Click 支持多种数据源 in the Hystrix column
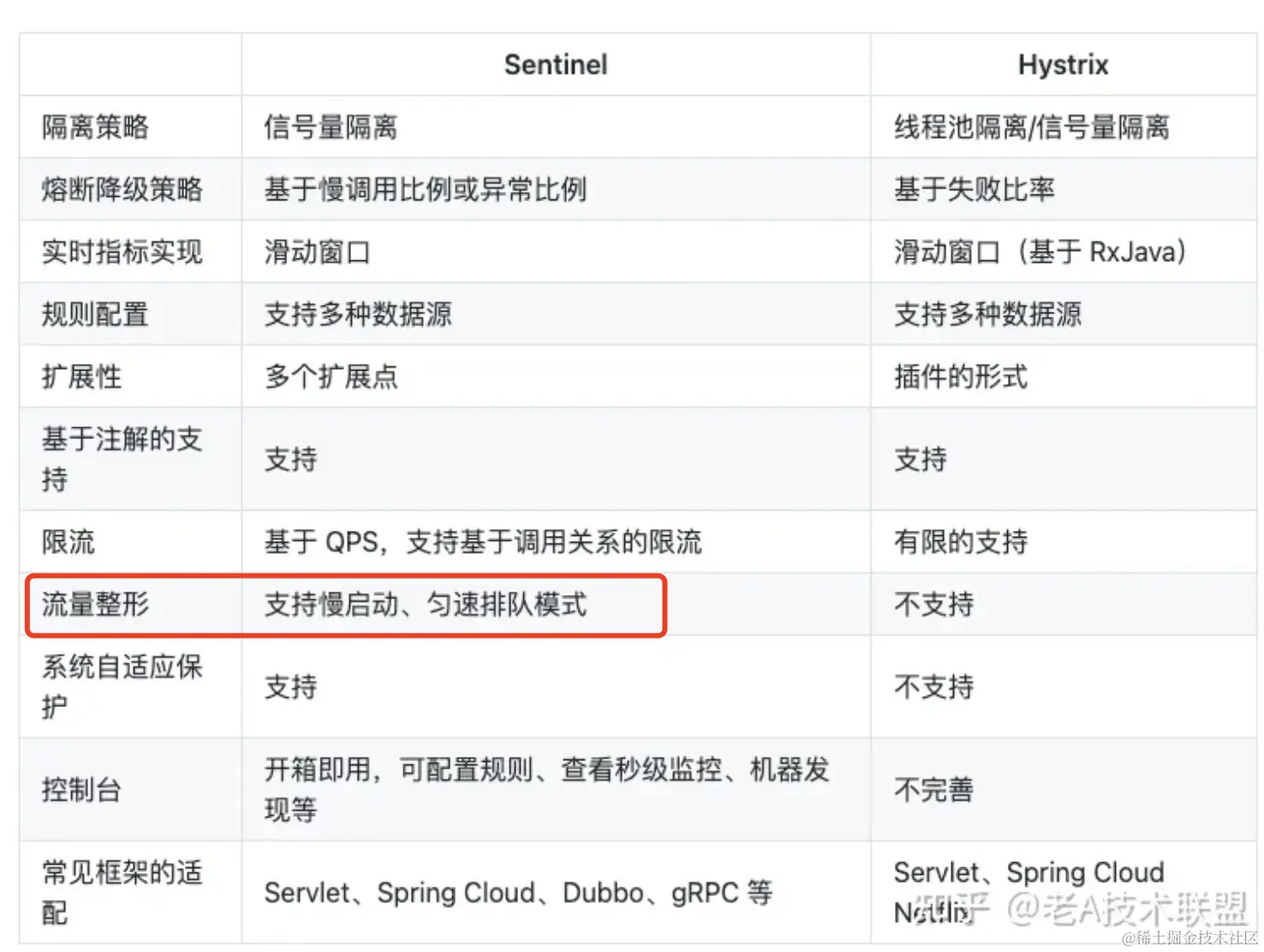Screen dimensions: 1264x952 [1064, 314]
